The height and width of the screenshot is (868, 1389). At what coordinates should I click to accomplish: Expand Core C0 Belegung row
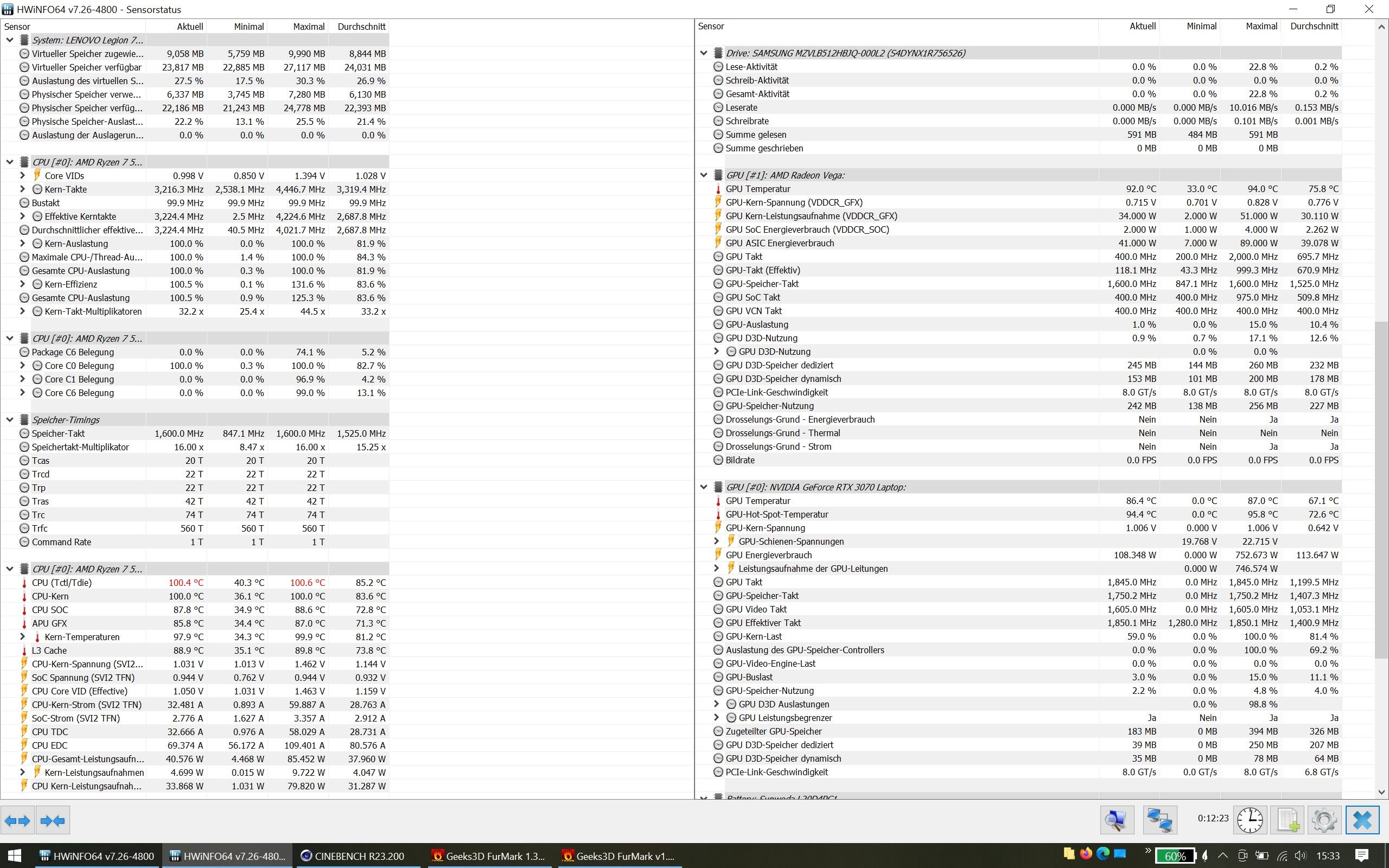click(x=22, y=366)
